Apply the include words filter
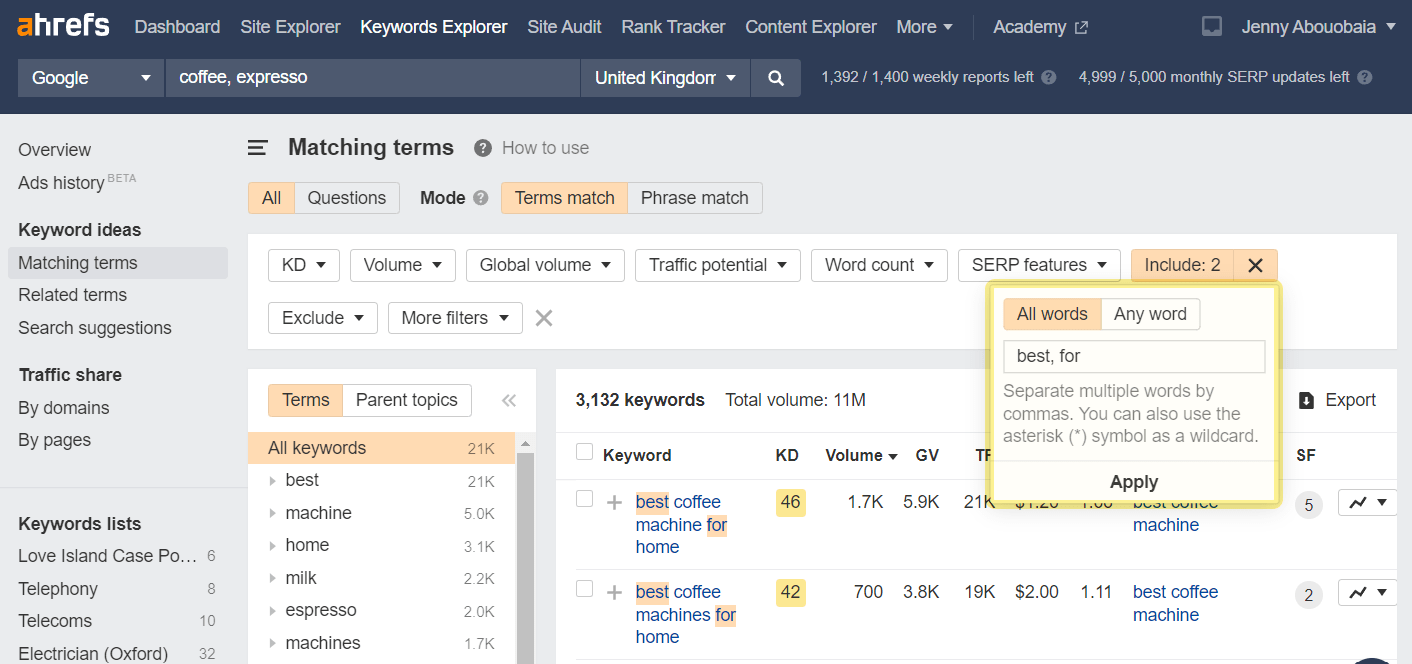The image size is (1412, 664). point(1133,481)
